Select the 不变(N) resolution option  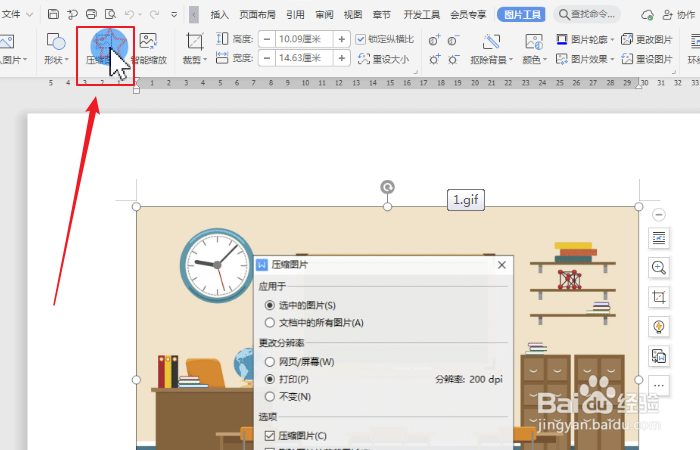tap(270, 396)
